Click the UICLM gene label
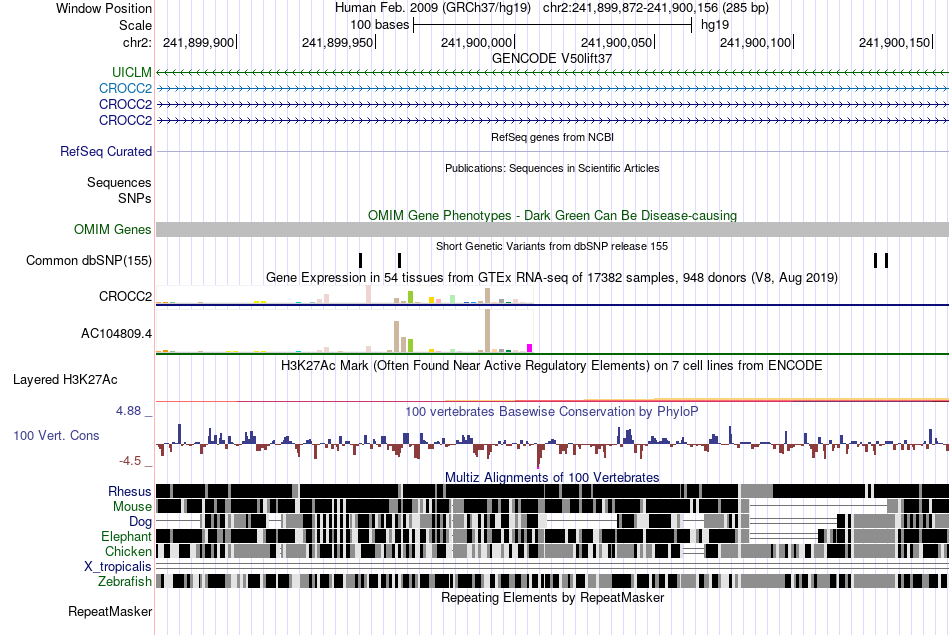Screen dimensions: 950x635 (x=131, y=72)
